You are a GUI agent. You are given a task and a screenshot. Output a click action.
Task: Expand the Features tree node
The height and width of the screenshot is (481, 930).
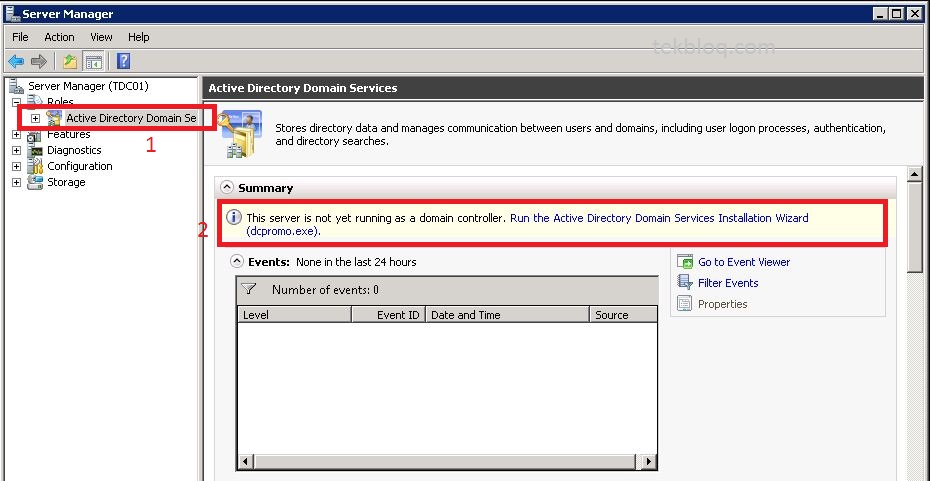click(x=17, y=135)
